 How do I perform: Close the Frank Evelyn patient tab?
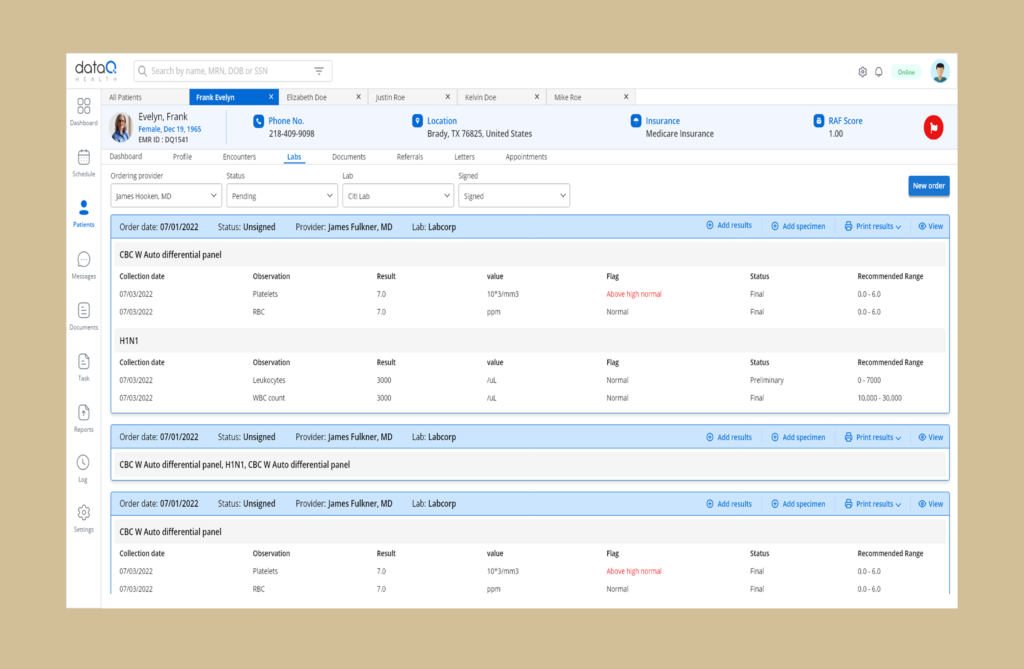tap(271, 97)
